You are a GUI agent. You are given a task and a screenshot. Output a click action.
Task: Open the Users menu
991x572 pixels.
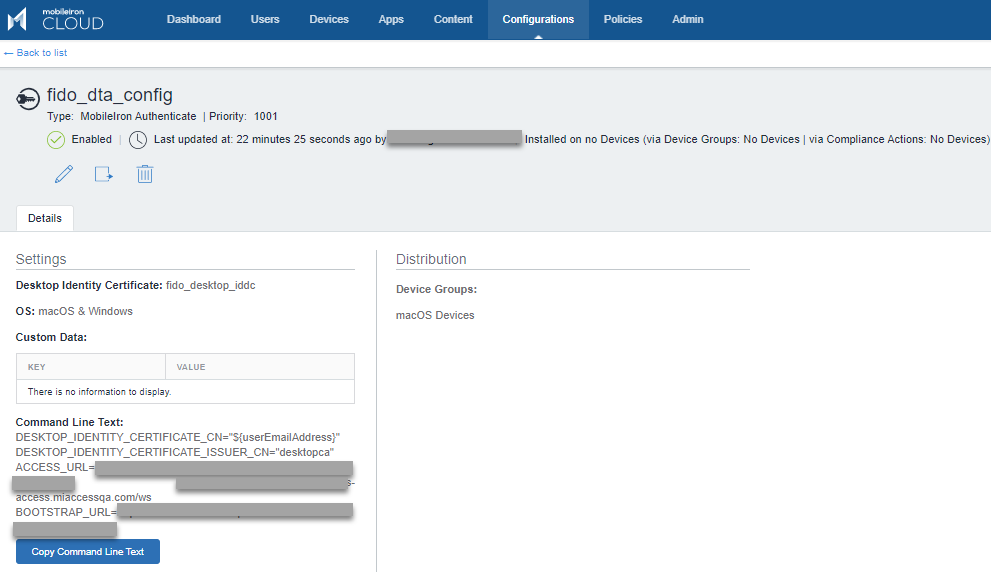(x=265, y=20)
